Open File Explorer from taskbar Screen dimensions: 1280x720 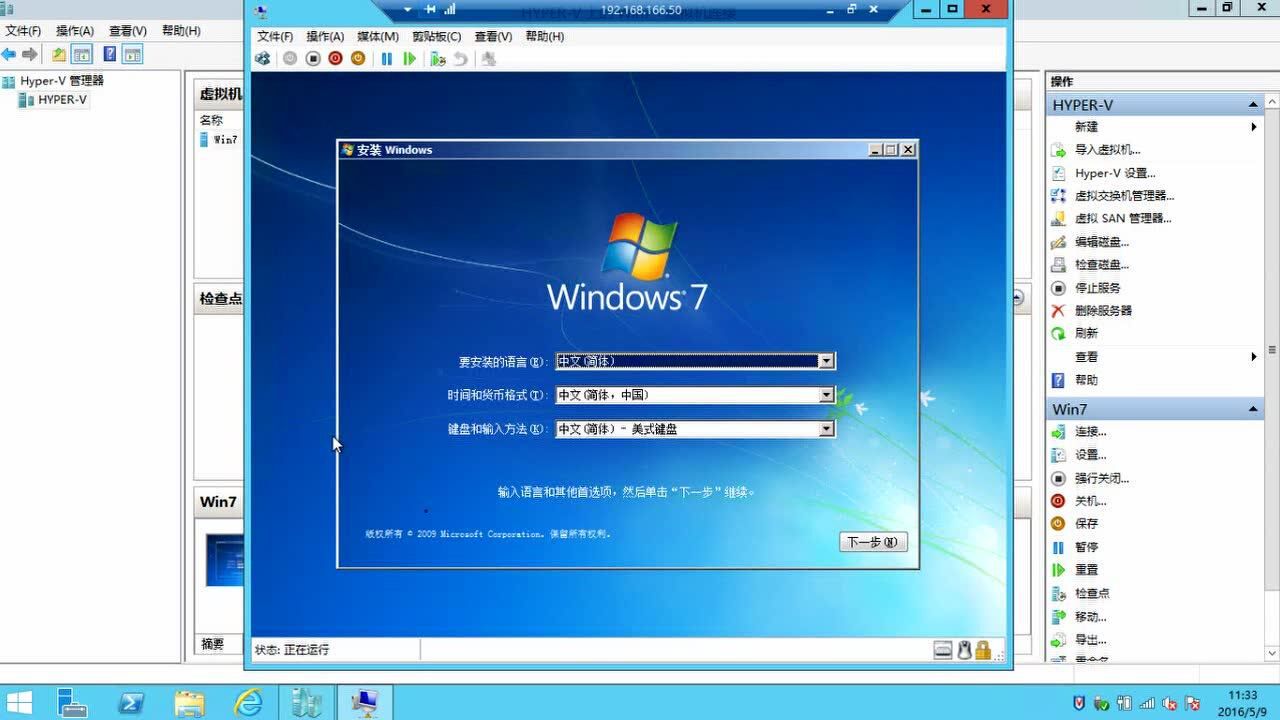[x=190, y=702]
